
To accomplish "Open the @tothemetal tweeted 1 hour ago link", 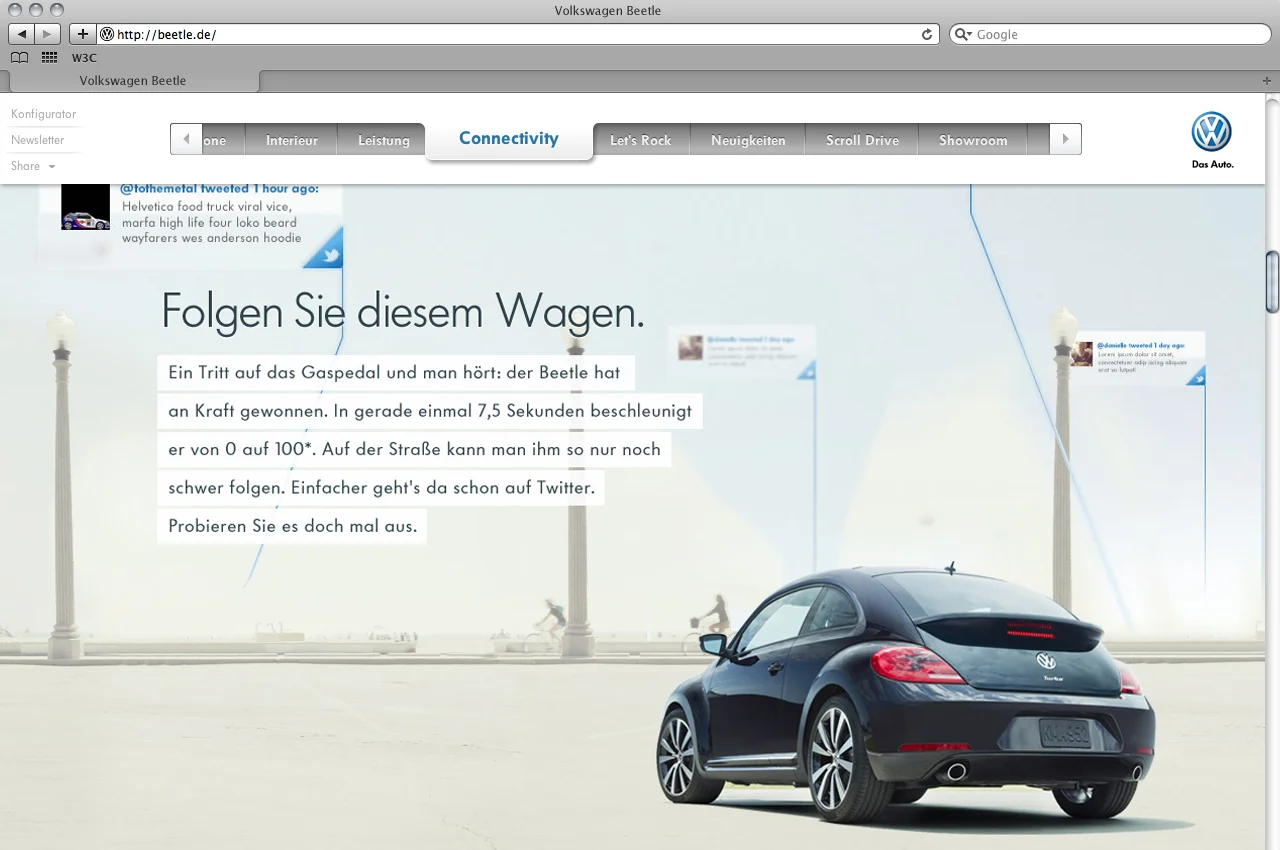I will 219,188.
